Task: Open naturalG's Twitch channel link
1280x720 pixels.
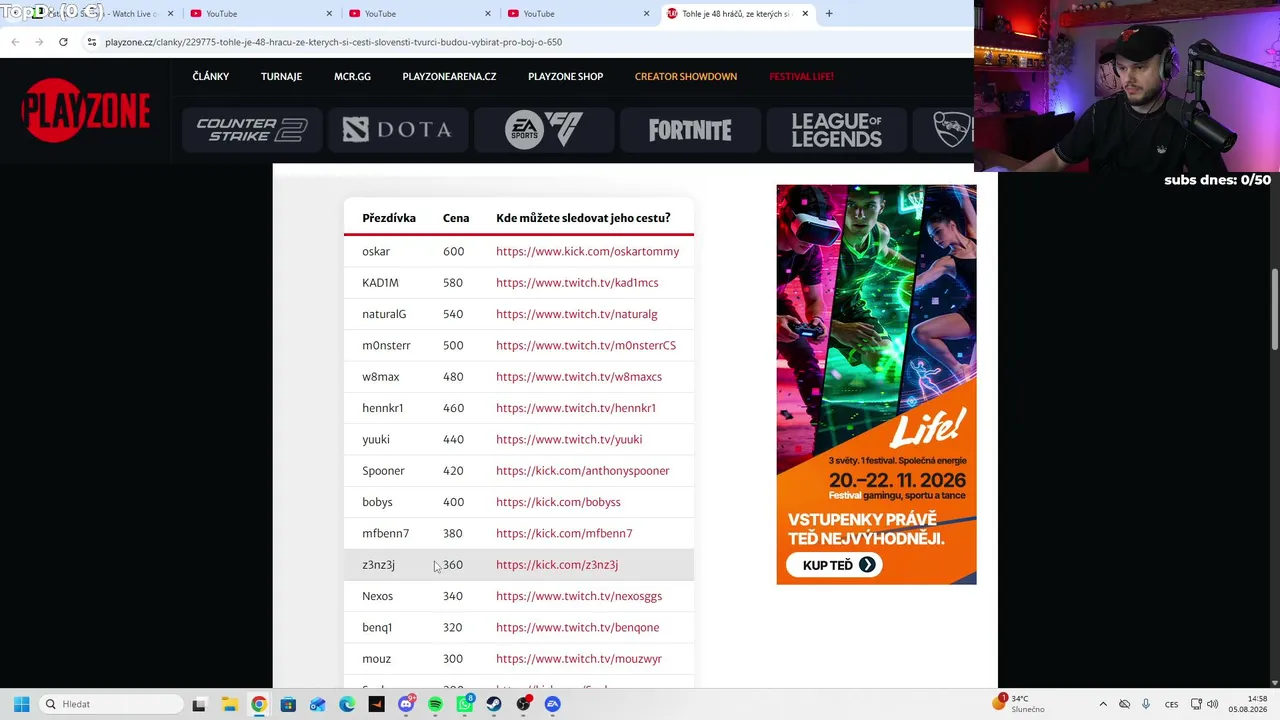Action: 577,314
